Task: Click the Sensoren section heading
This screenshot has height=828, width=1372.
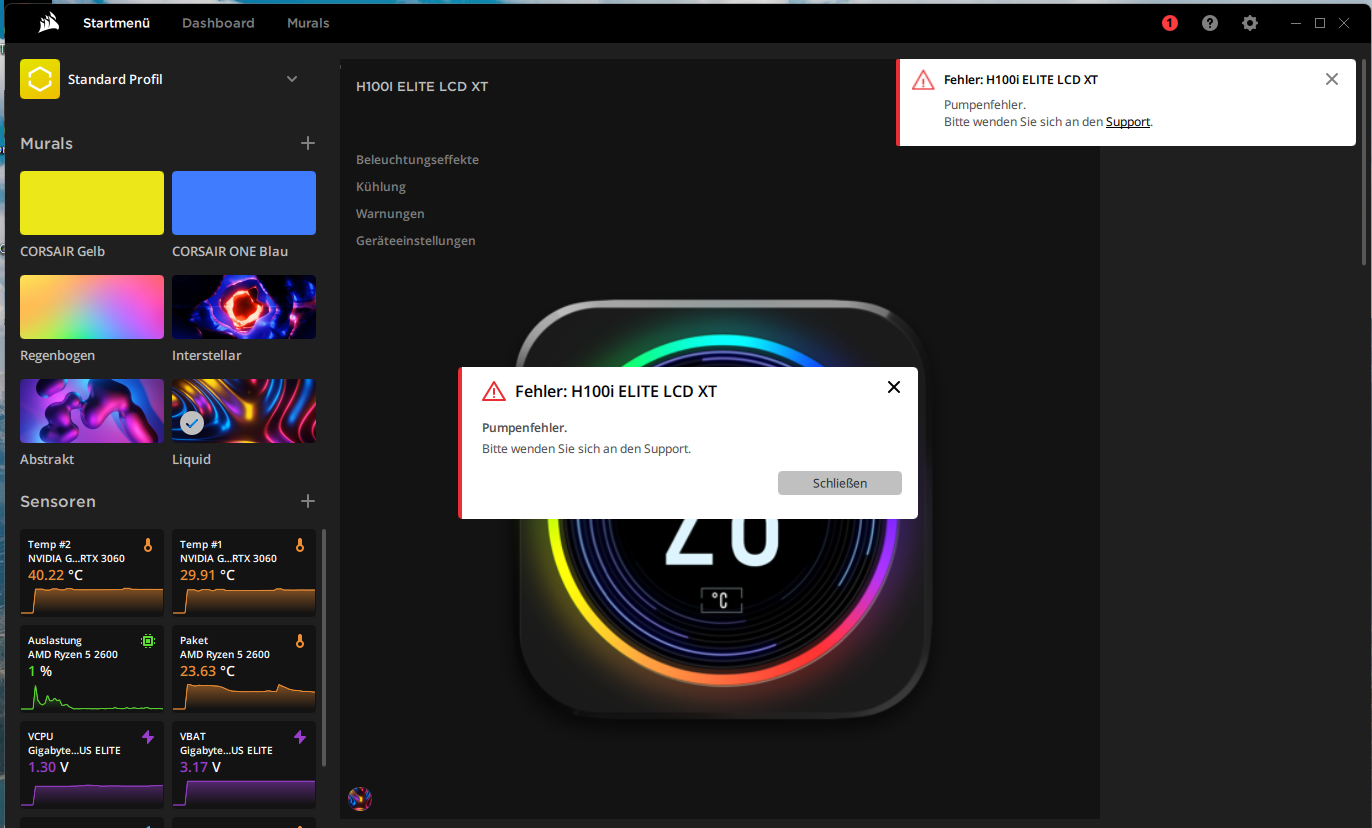Action: (58, 501)
